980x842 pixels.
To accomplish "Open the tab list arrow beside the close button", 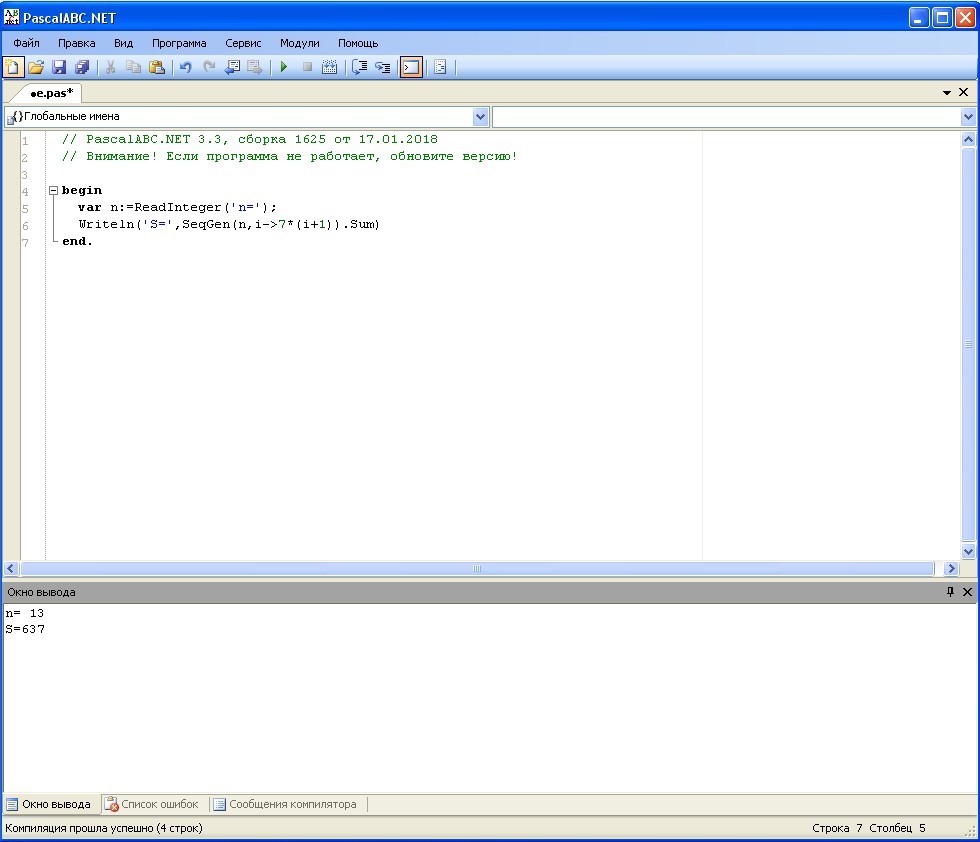I will [x=947, y=92].
